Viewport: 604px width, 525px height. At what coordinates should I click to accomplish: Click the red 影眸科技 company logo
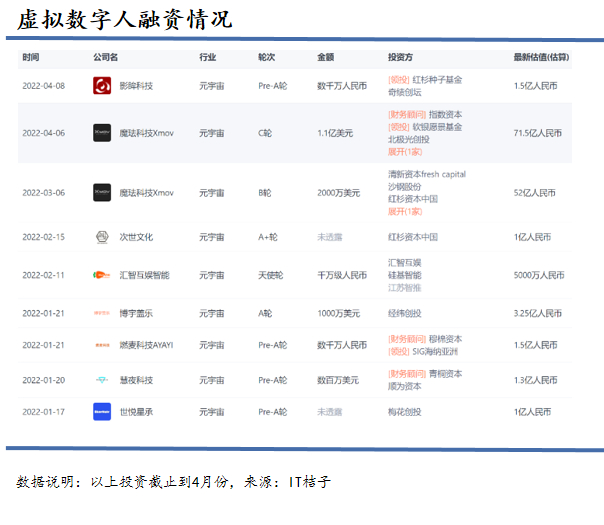click(102, 86)
